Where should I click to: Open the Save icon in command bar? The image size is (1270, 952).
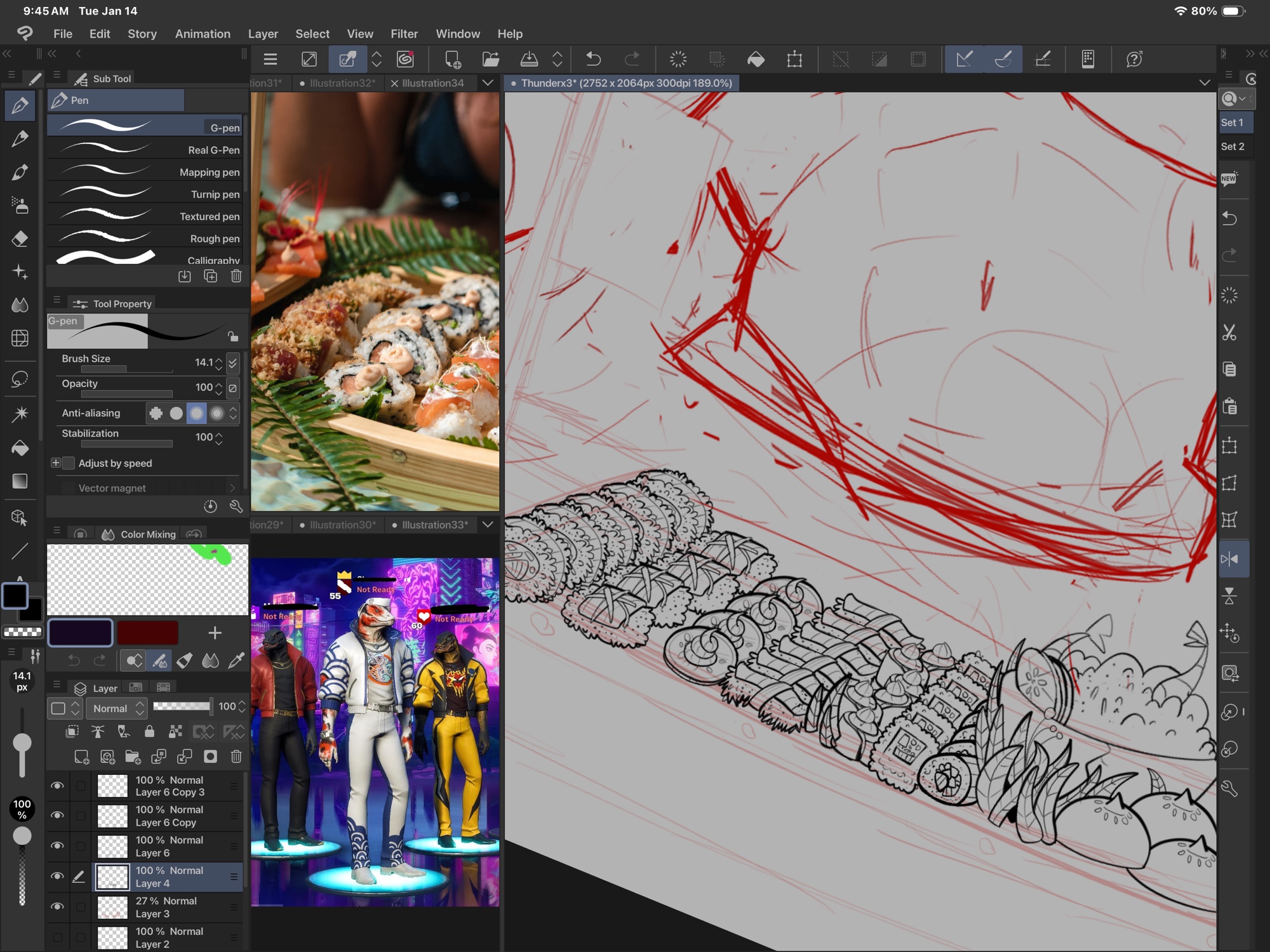528,60
